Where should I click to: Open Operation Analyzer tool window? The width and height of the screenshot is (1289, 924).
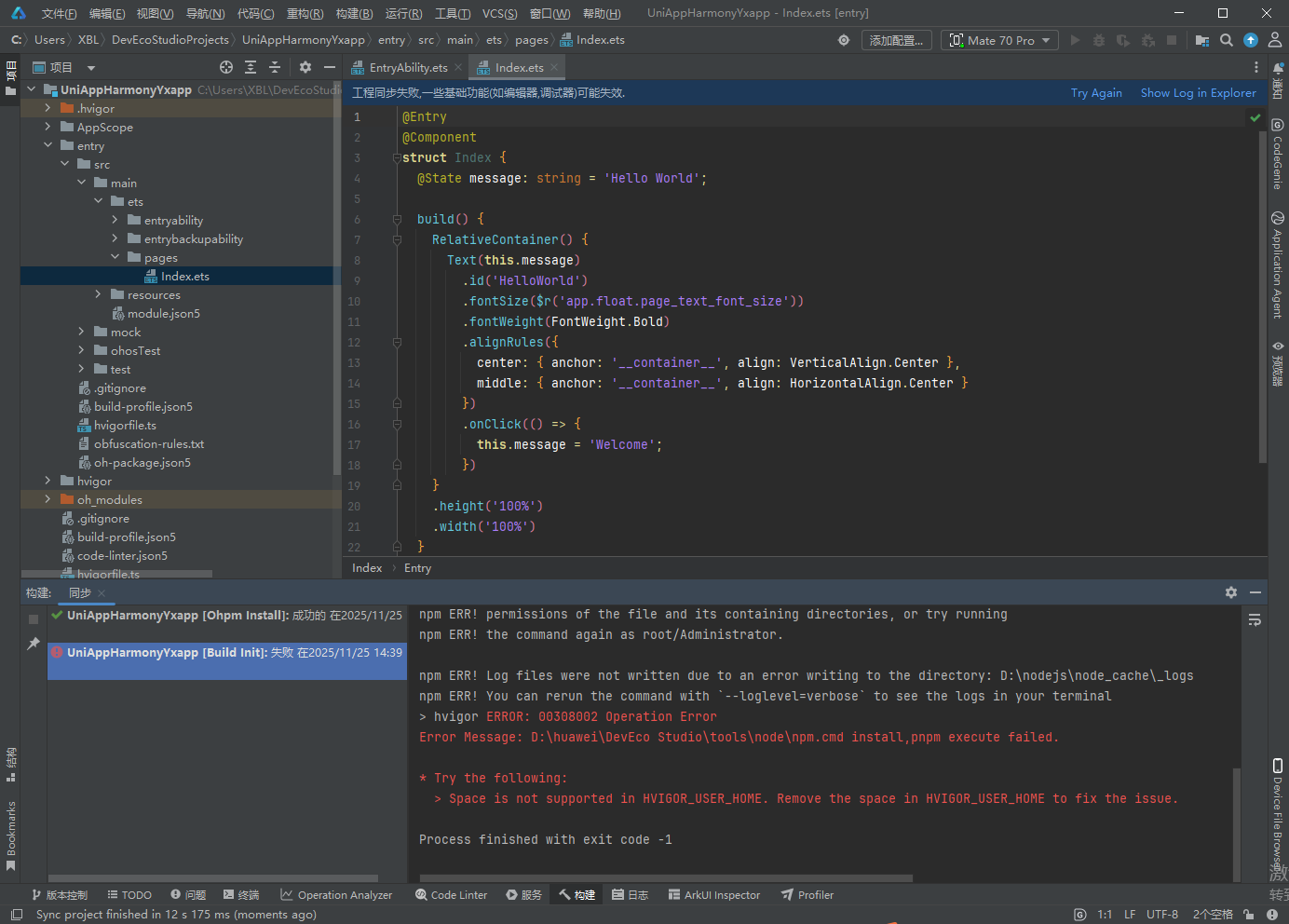click(x=336, y=895)
